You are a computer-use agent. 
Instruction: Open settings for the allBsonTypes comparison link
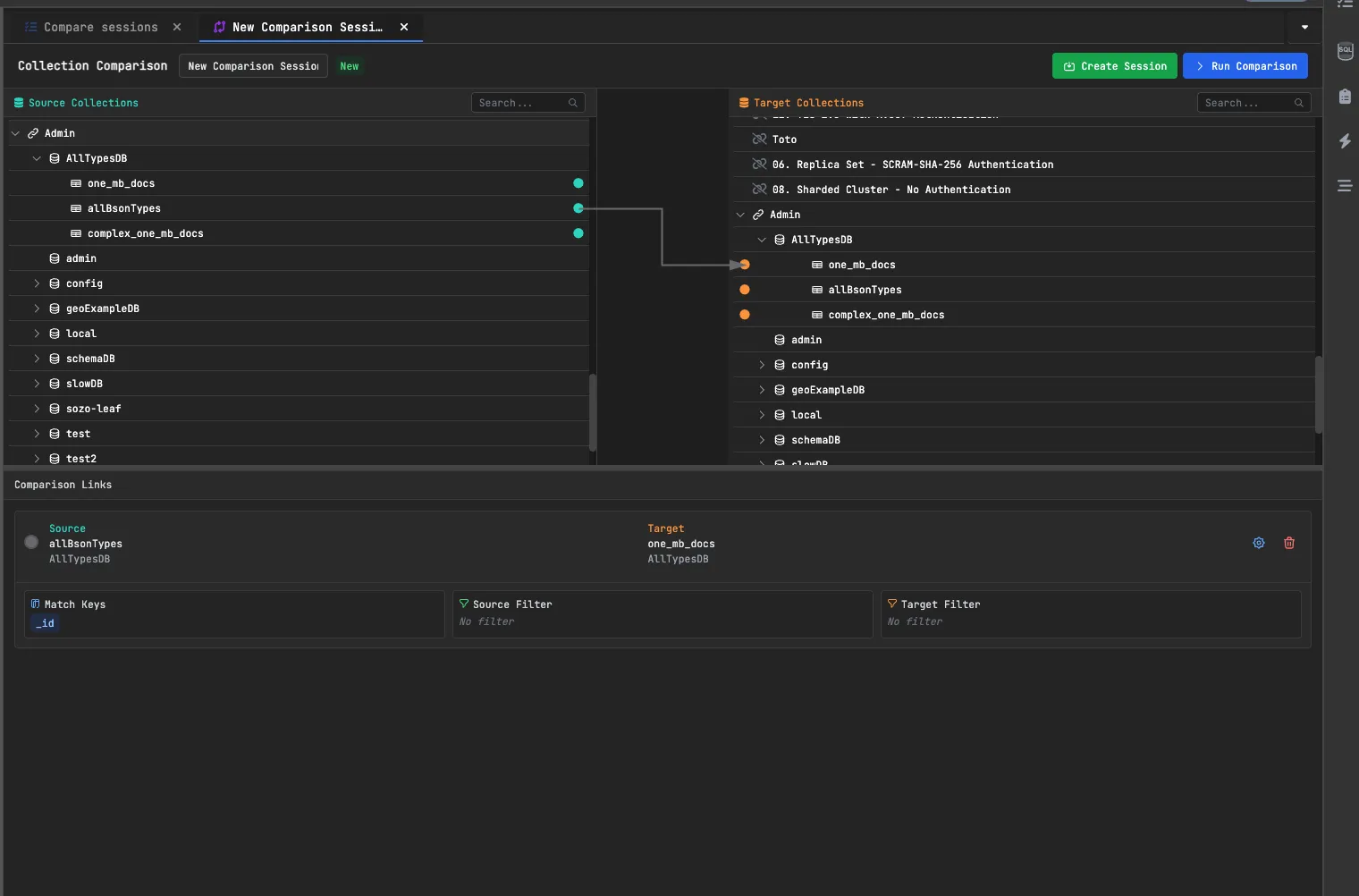point(1258,543)
